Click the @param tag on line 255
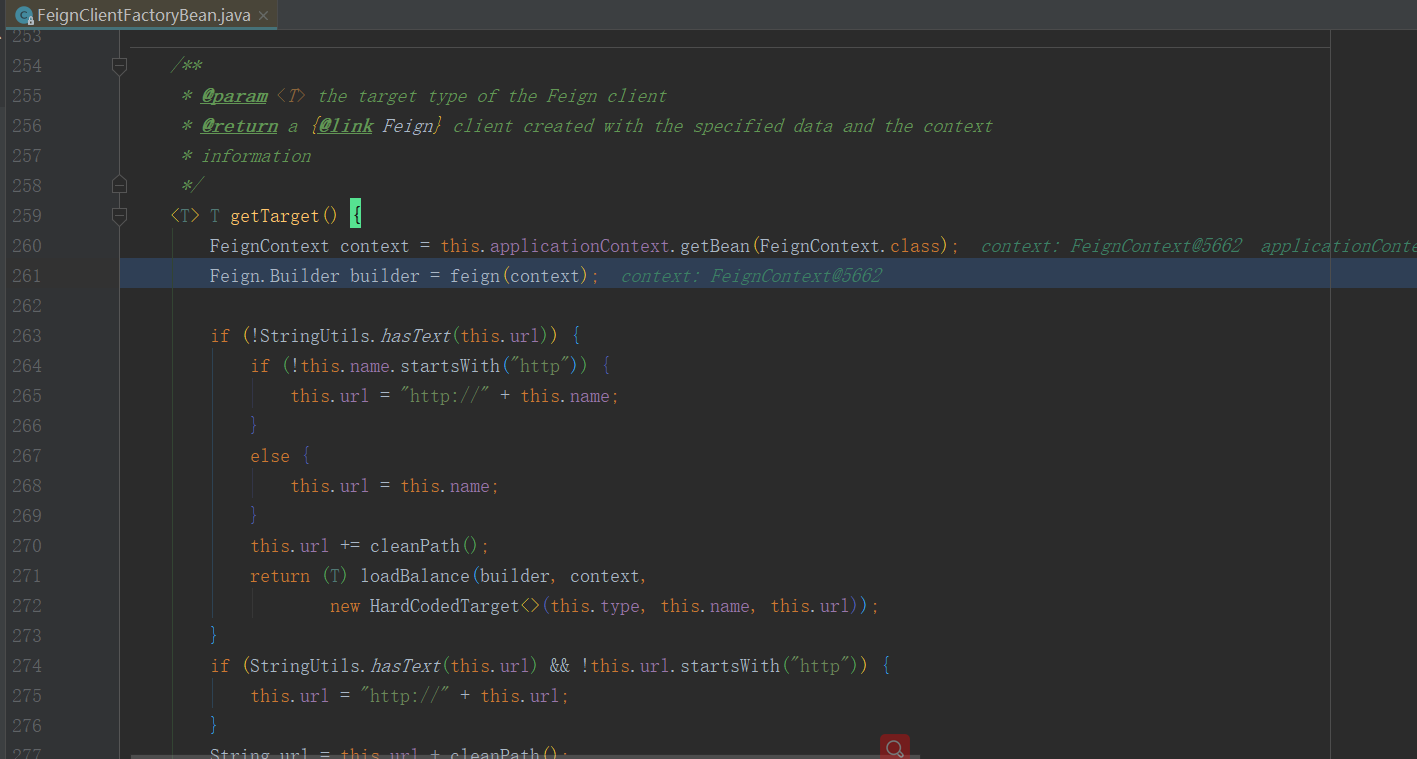Viewport: 1417px width, 759px height. 233,95
